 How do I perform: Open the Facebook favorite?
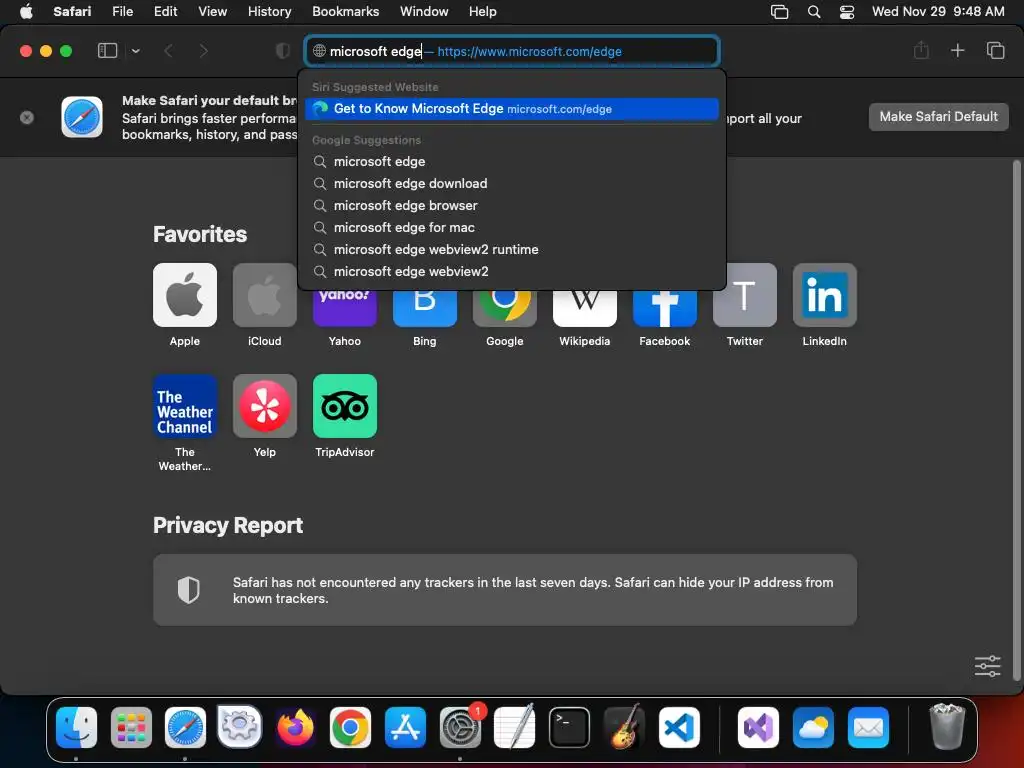pos(665,308)
